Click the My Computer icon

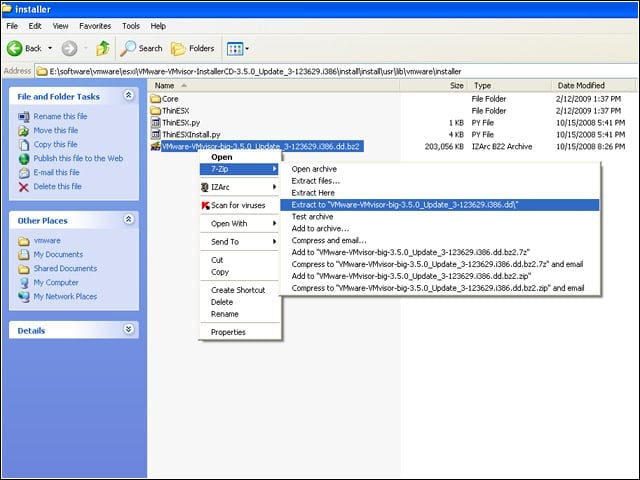[24, 282]
